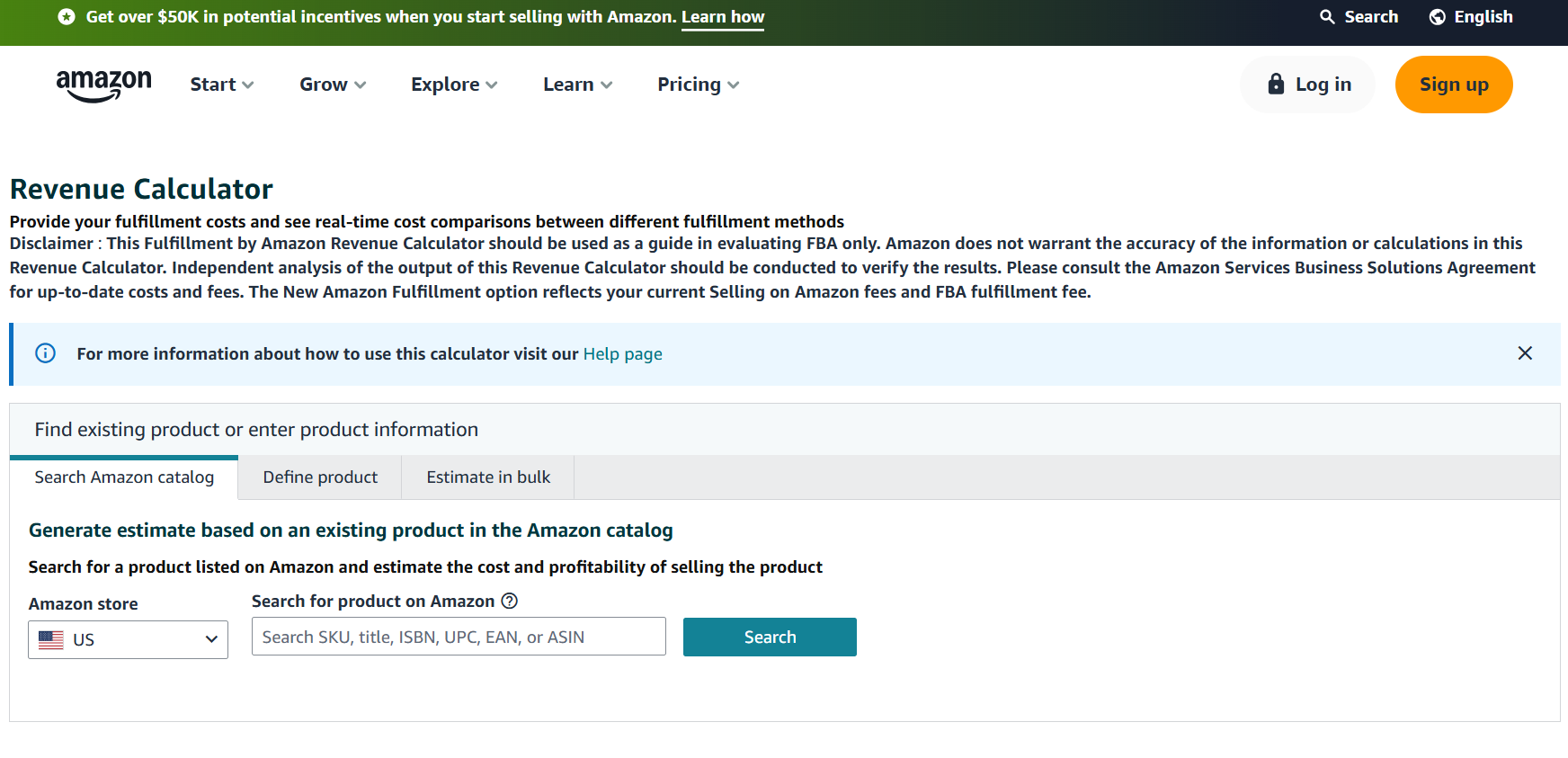Click the star icon in promo banner
Screen dimensions: 1568x758
(x=67, y=17)
